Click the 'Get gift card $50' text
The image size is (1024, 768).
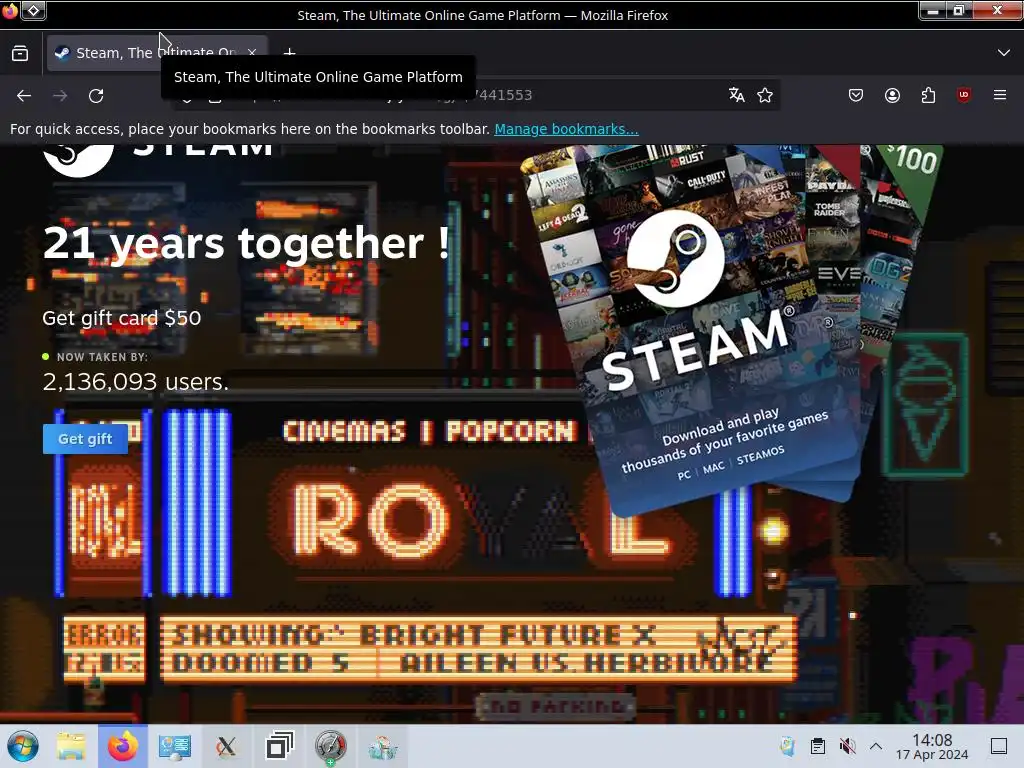tap(121, 317)
